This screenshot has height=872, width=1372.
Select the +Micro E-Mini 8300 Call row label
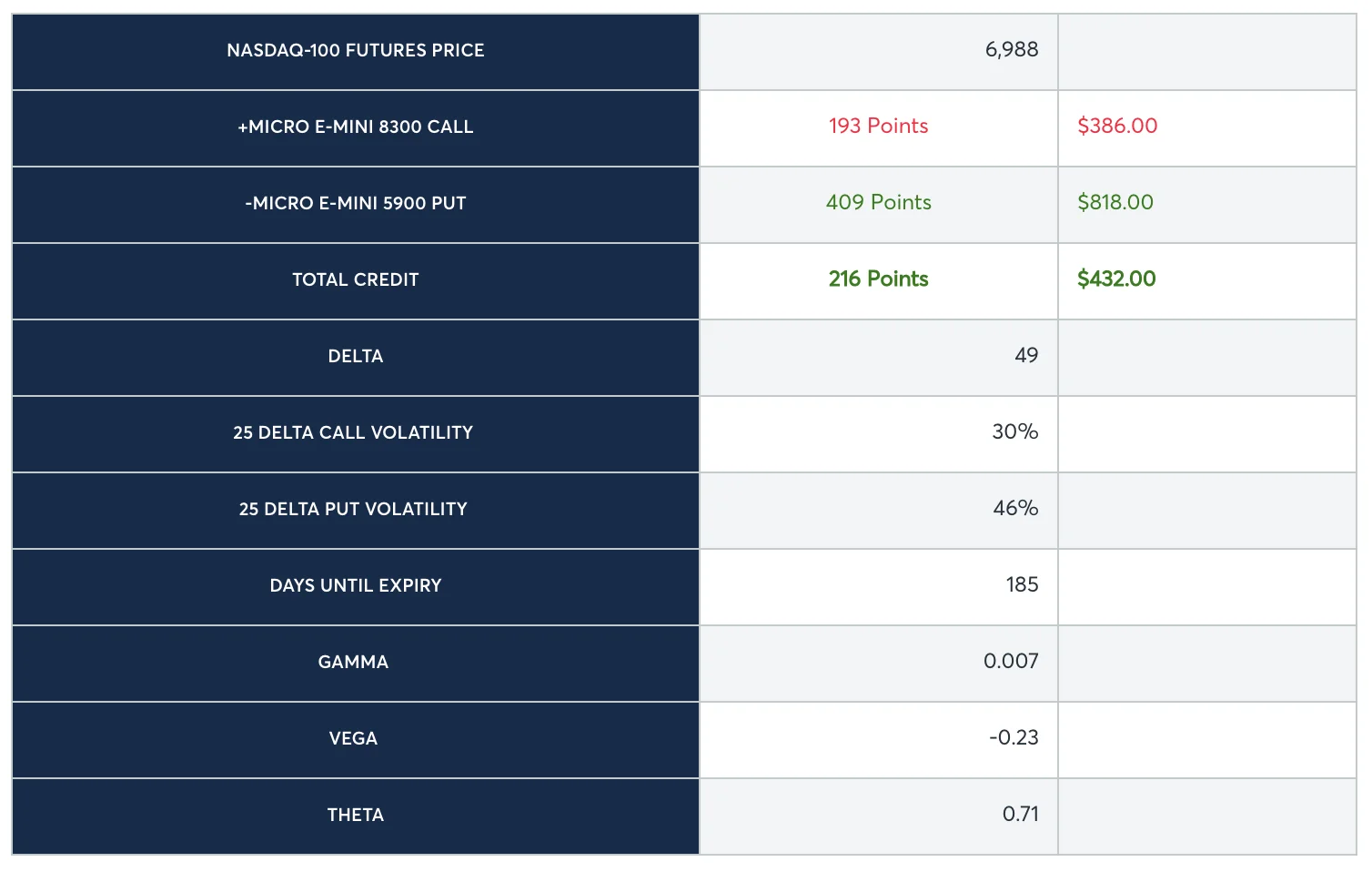click(356, 127)
